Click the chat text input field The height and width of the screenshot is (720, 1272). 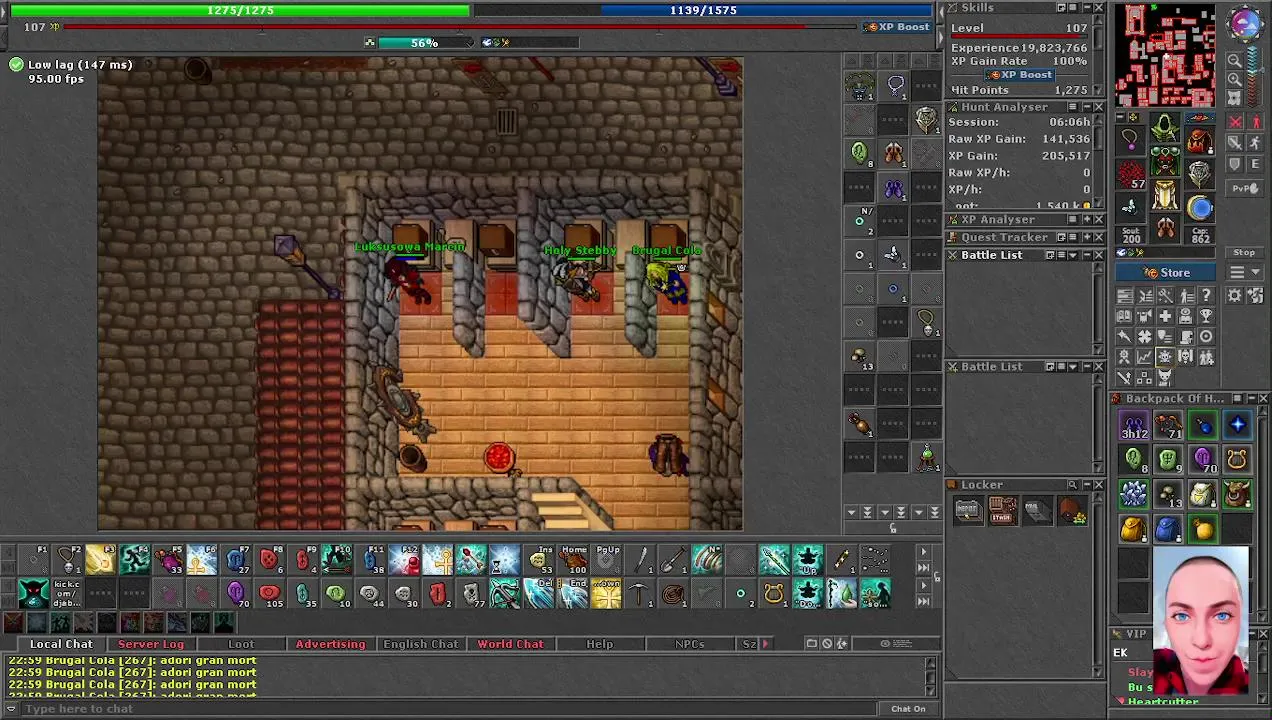450,709
